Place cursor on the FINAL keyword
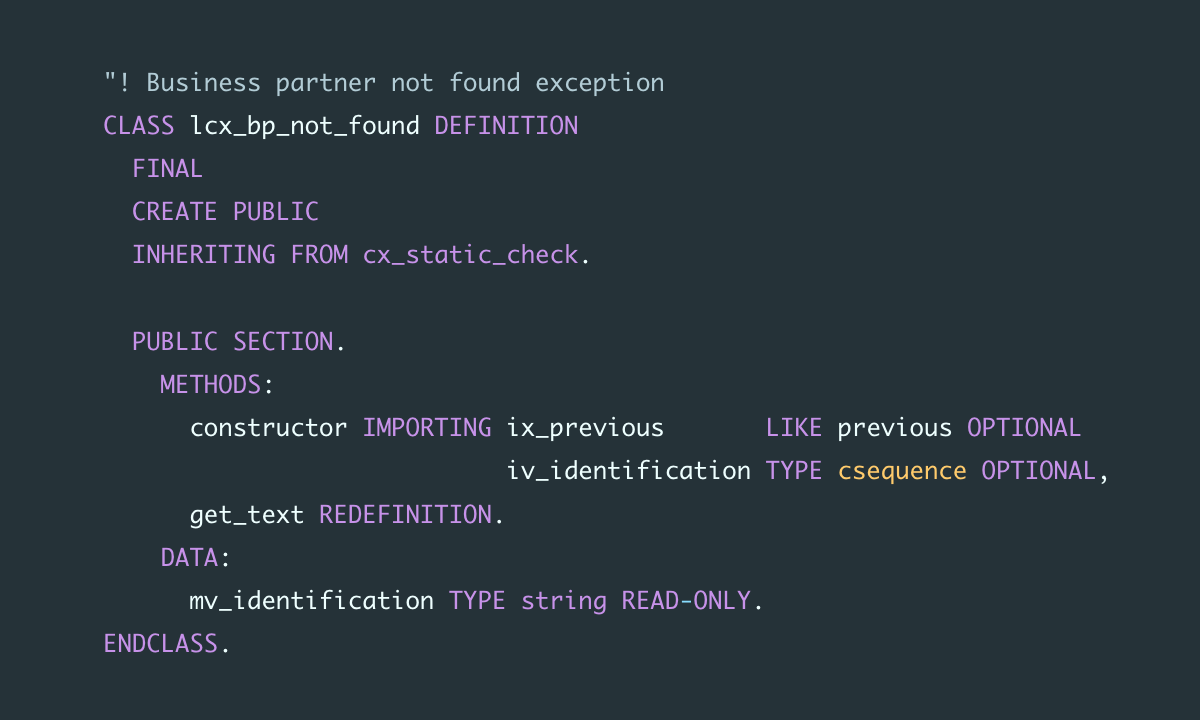 [x=167, y=169]
